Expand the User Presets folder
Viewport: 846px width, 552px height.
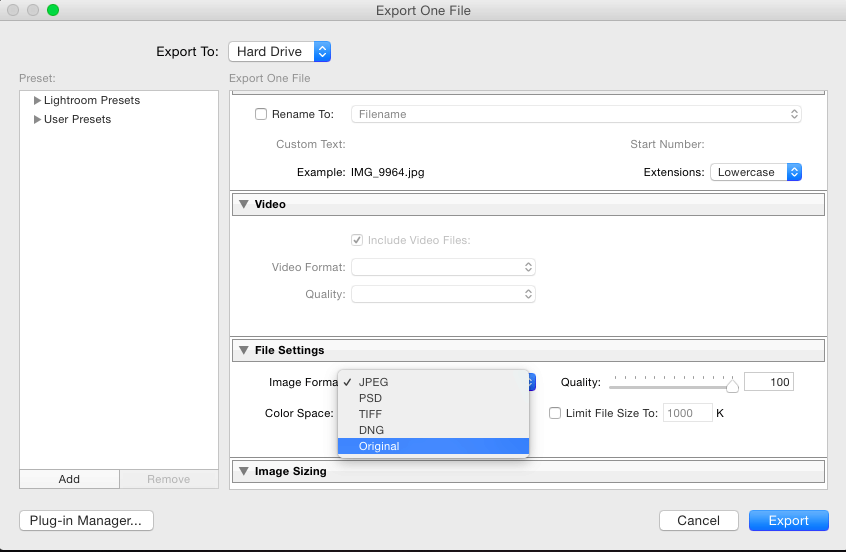point(38,119)
